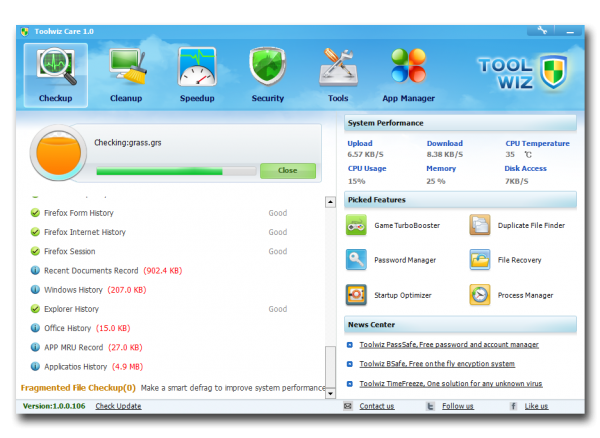
Task: Open settings via the wrench icon
Action: click(542, 30)
